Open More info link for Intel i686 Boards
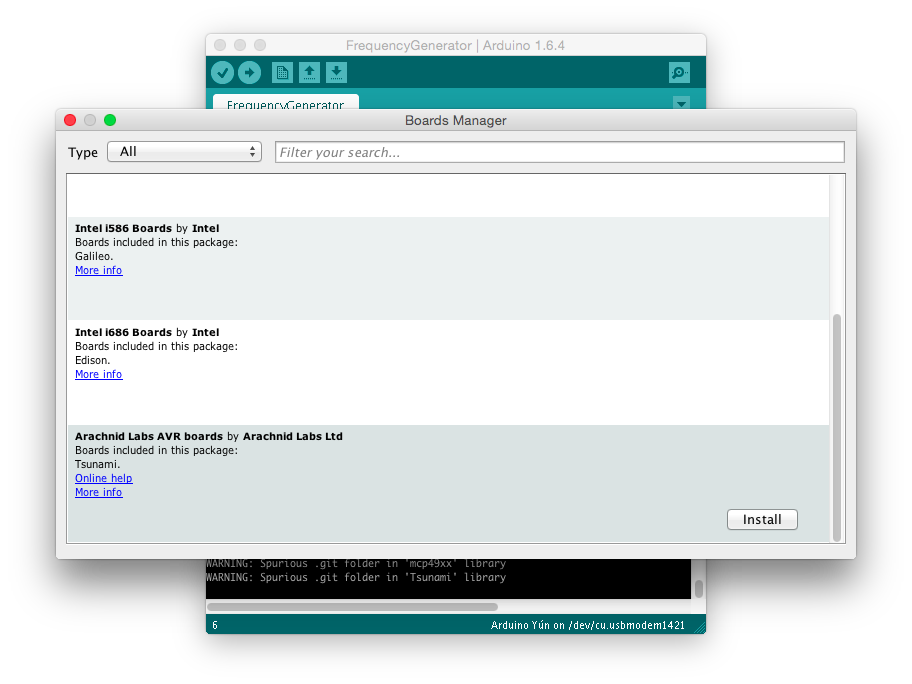This screenshot has height=684, width=912. [x=99, y=375]
